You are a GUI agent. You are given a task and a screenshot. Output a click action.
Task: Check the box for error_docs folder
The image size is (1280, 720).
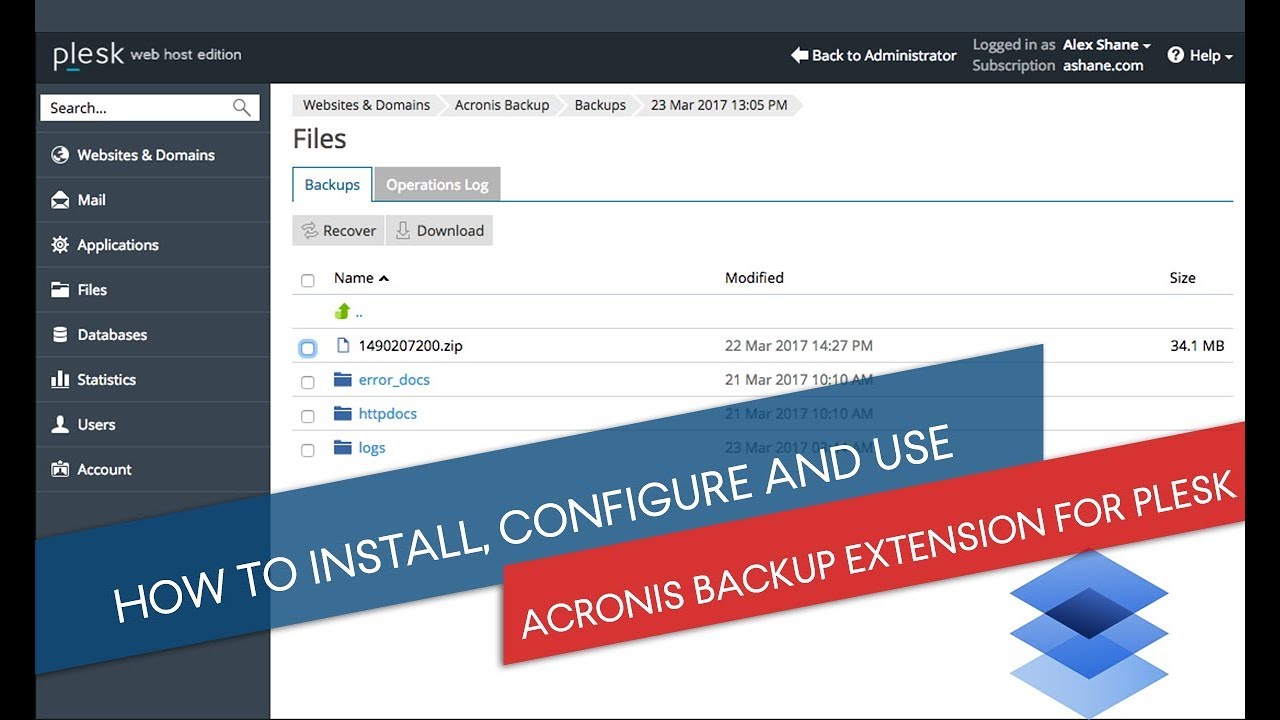(308, 382)
